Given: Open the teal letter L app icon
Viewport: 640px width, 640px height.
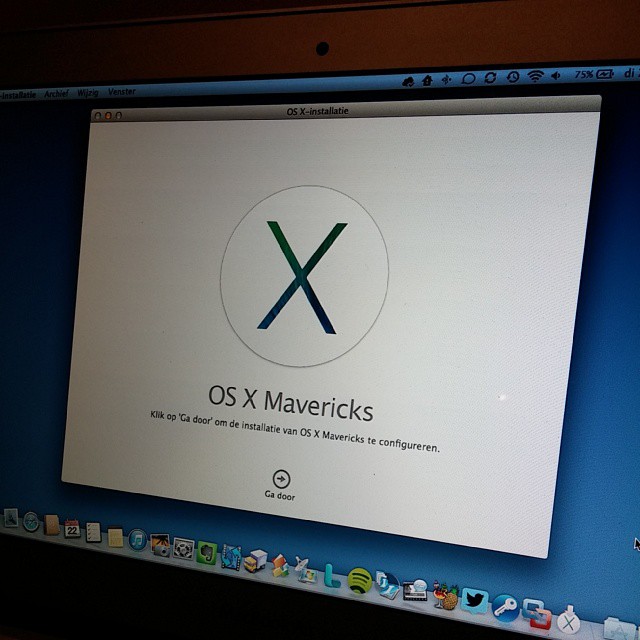Looking at the screenshot, I should (332, 576).
